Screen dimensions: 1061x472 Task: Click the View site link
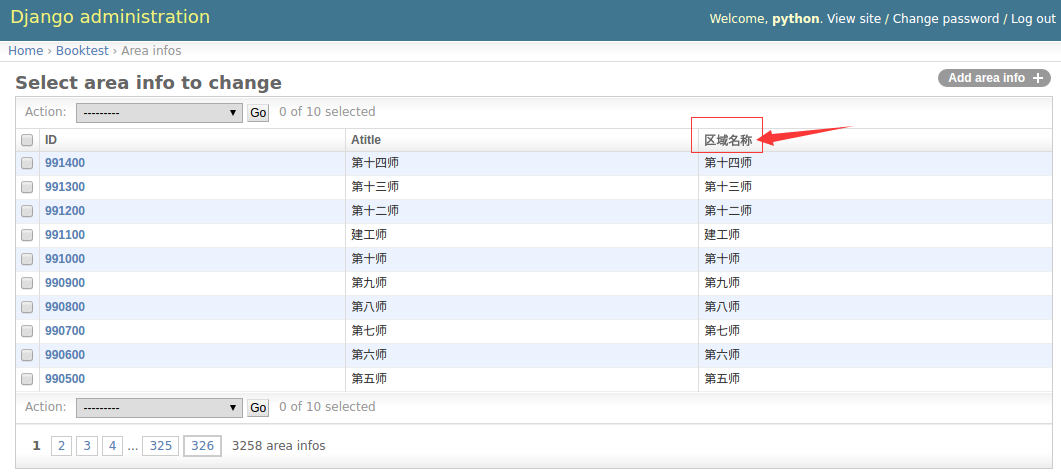coord(854,19)
